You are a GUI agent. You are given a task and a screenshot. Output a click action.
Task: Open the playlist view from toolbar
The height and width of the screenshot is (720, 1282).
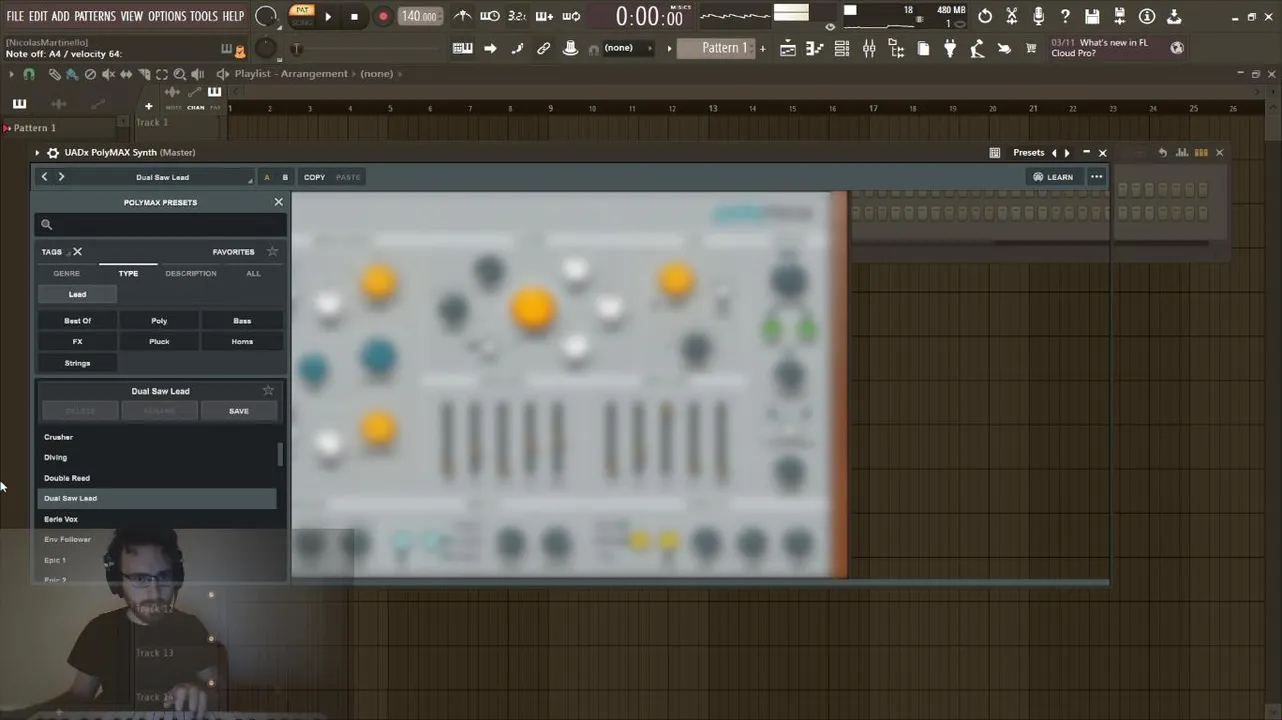point(788,48)
